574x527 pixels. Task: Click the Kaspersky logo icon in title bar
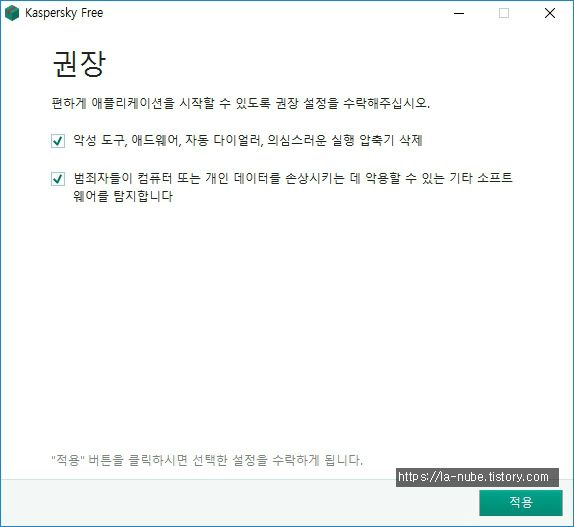[x=12, y=13]
